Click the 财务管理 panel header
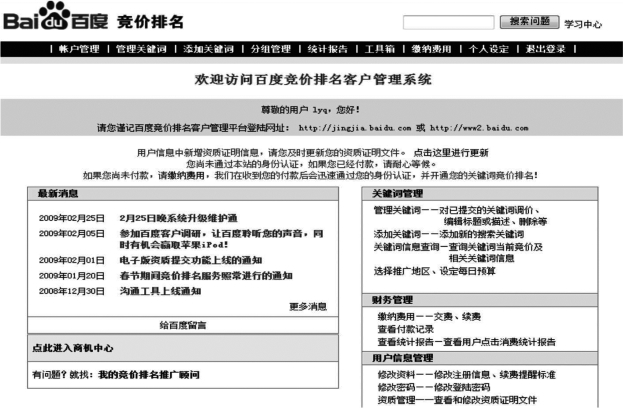Viewport: 623px width, 408px height. [x=480, y=300]
